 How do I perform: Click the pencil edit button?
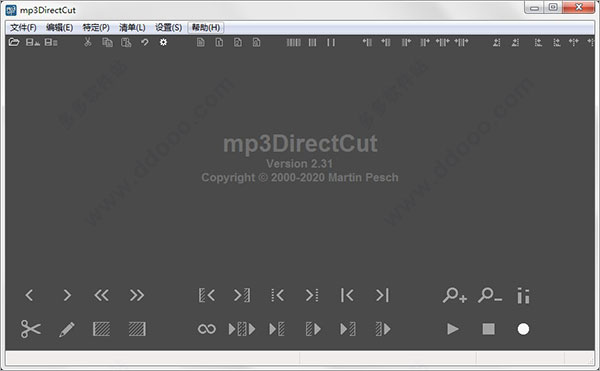67,329
